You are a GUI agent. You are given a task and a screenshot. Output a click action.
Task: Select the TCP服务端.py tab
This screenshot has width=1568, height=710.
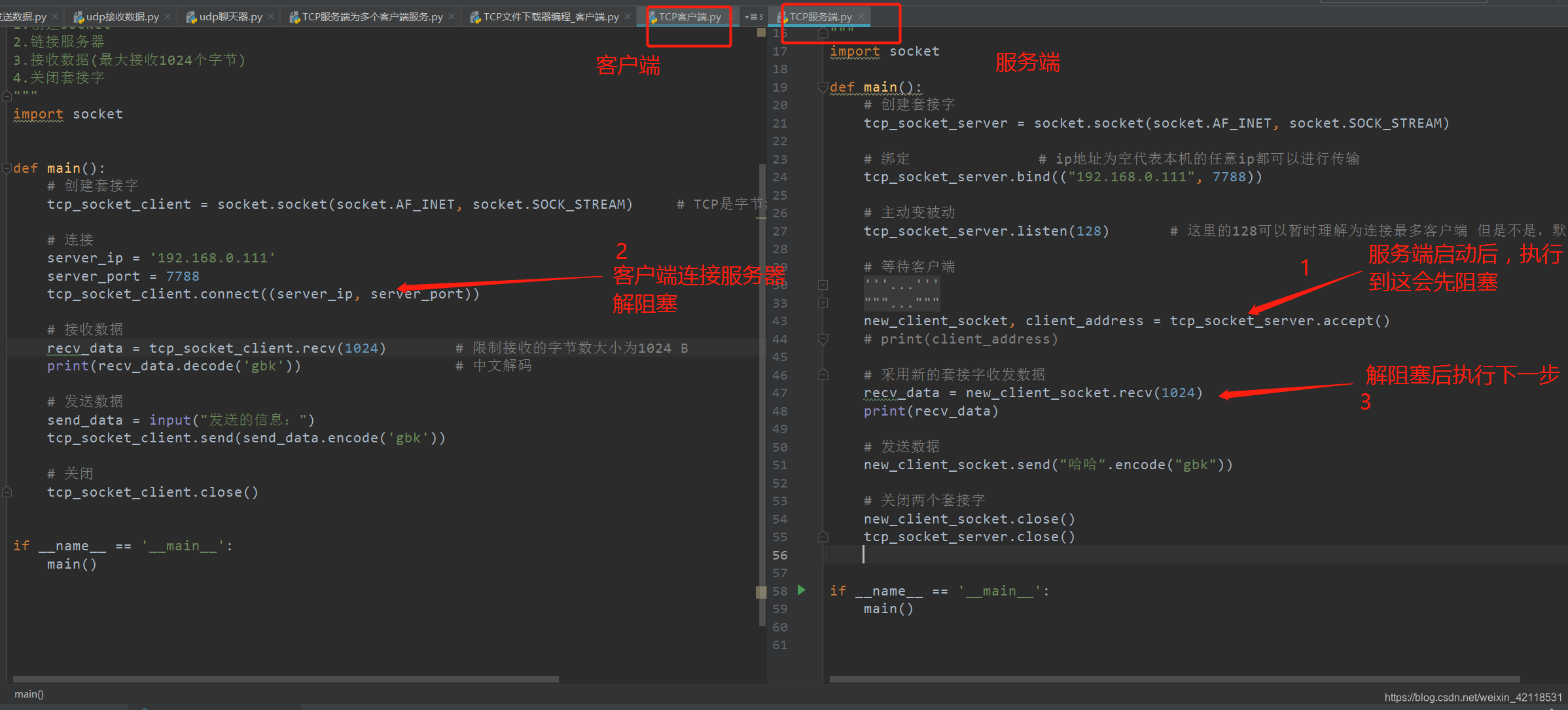(820, 16)
